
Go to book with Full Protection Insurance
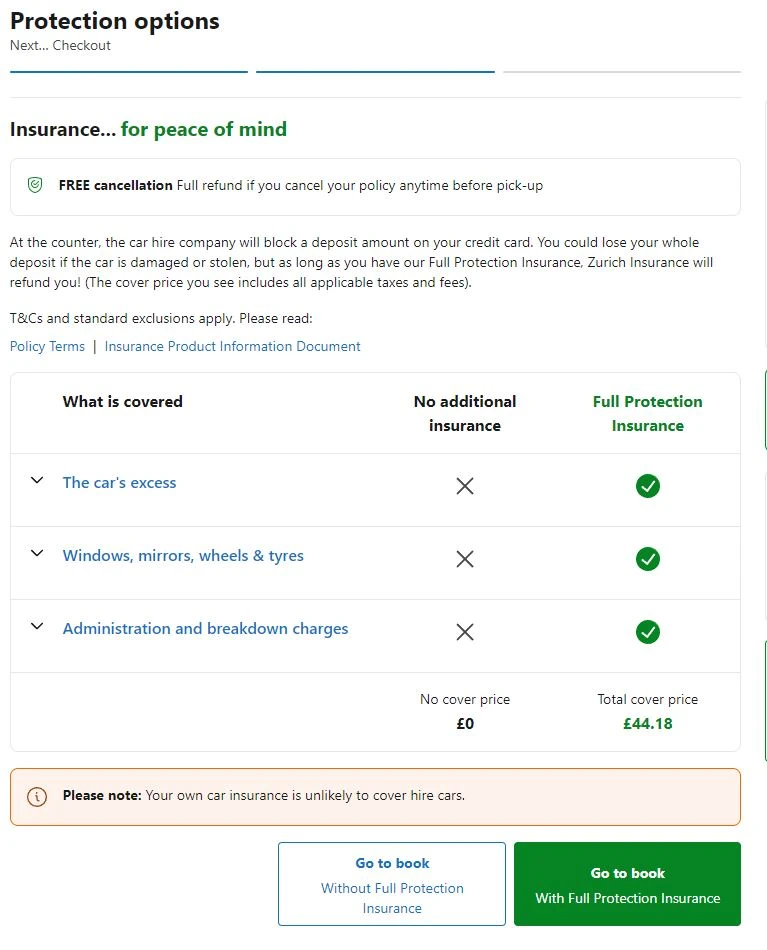[x=627, y=885]
